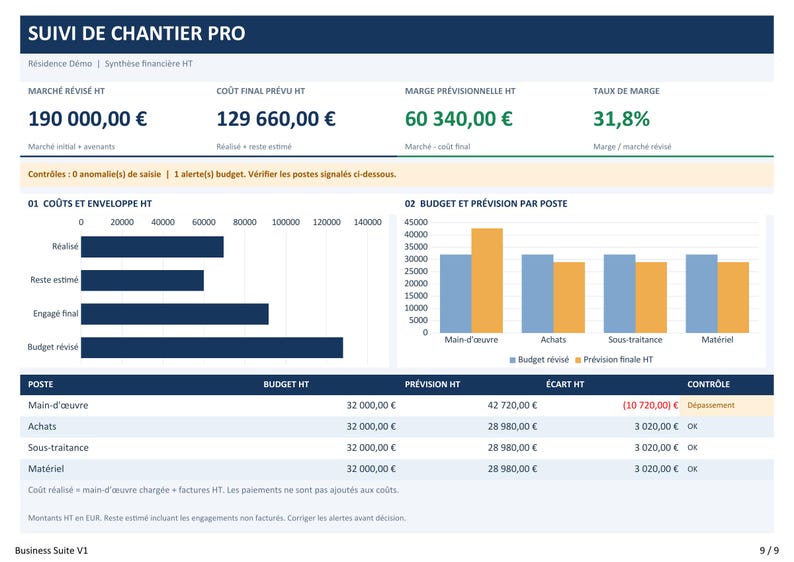Click blue 'Budget révisé' legend swatch
794x562 pixels.
512,360
